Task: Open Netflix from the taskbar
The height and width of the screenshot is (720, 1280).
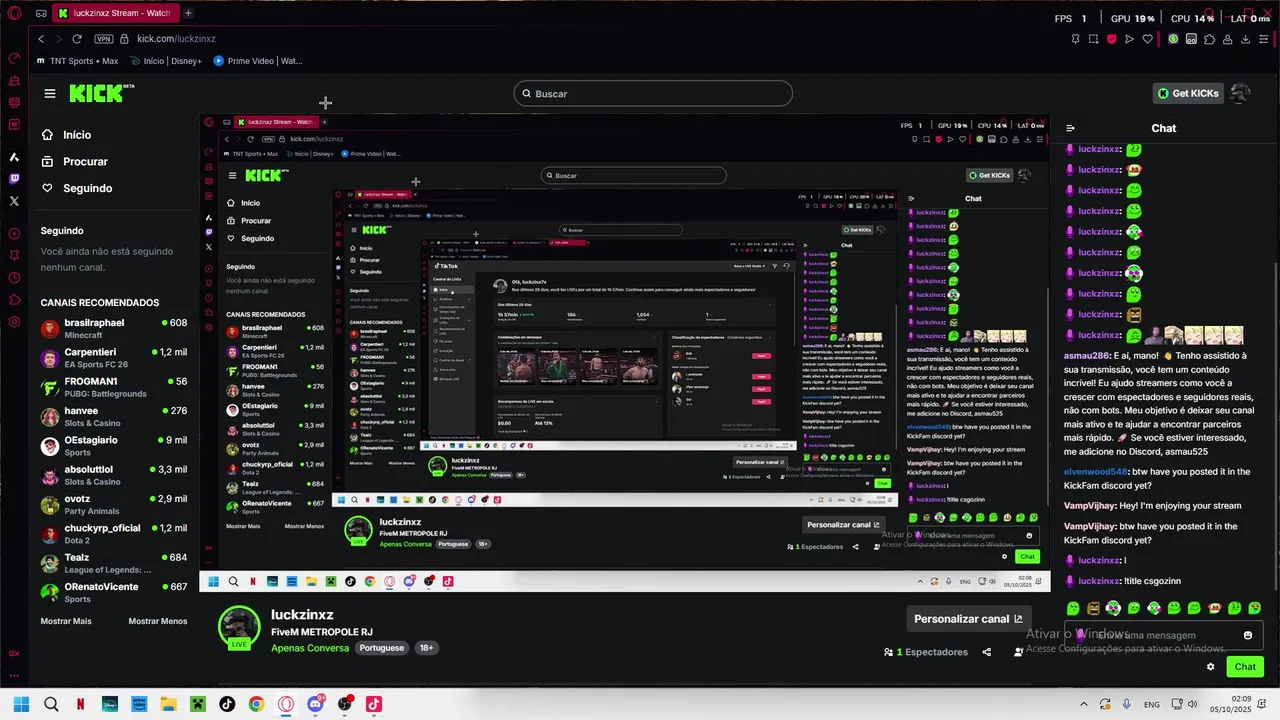Action: click(80, 704)
